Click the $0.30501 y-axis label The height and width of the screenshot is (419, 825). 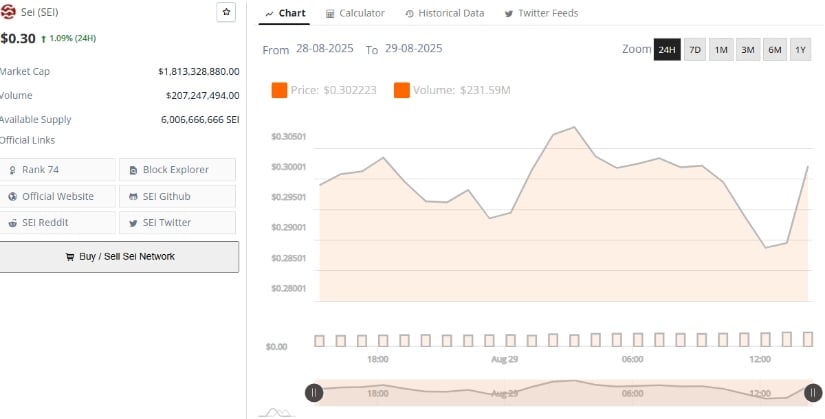coord(288,136)
